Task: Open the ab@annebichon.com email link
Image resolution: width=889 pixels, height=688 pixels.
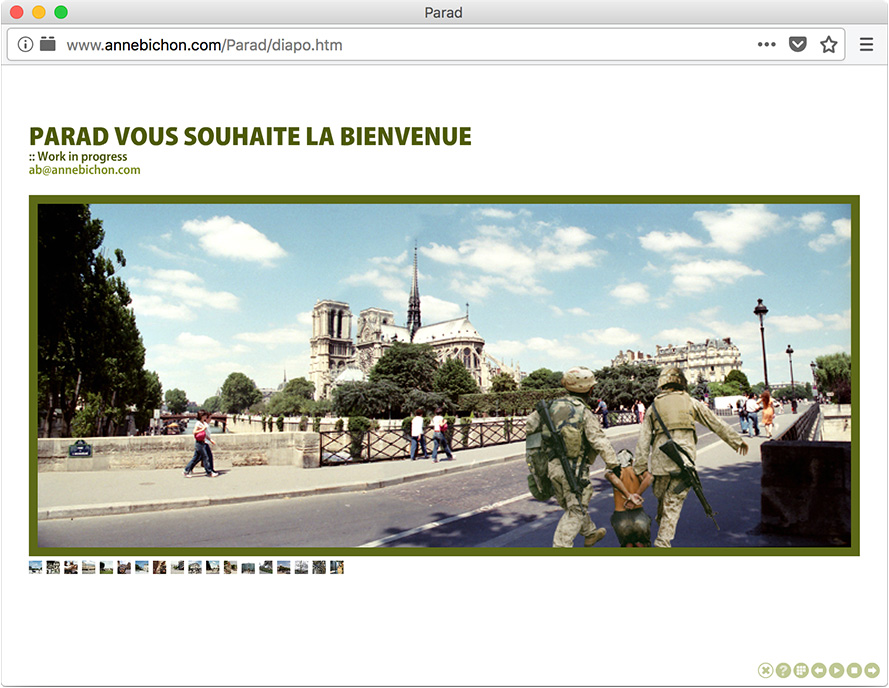Action: coord(85,170)
